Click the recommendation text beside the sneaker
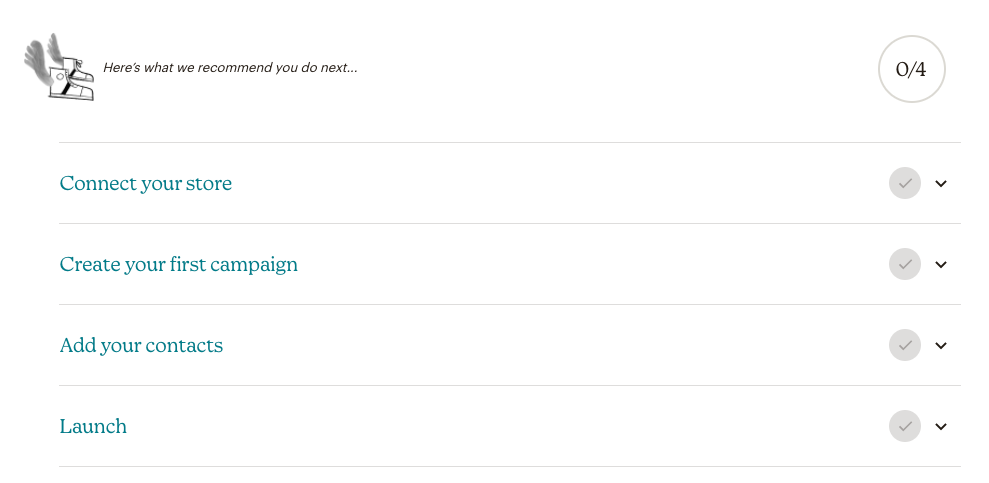 (x=230, y=68)
